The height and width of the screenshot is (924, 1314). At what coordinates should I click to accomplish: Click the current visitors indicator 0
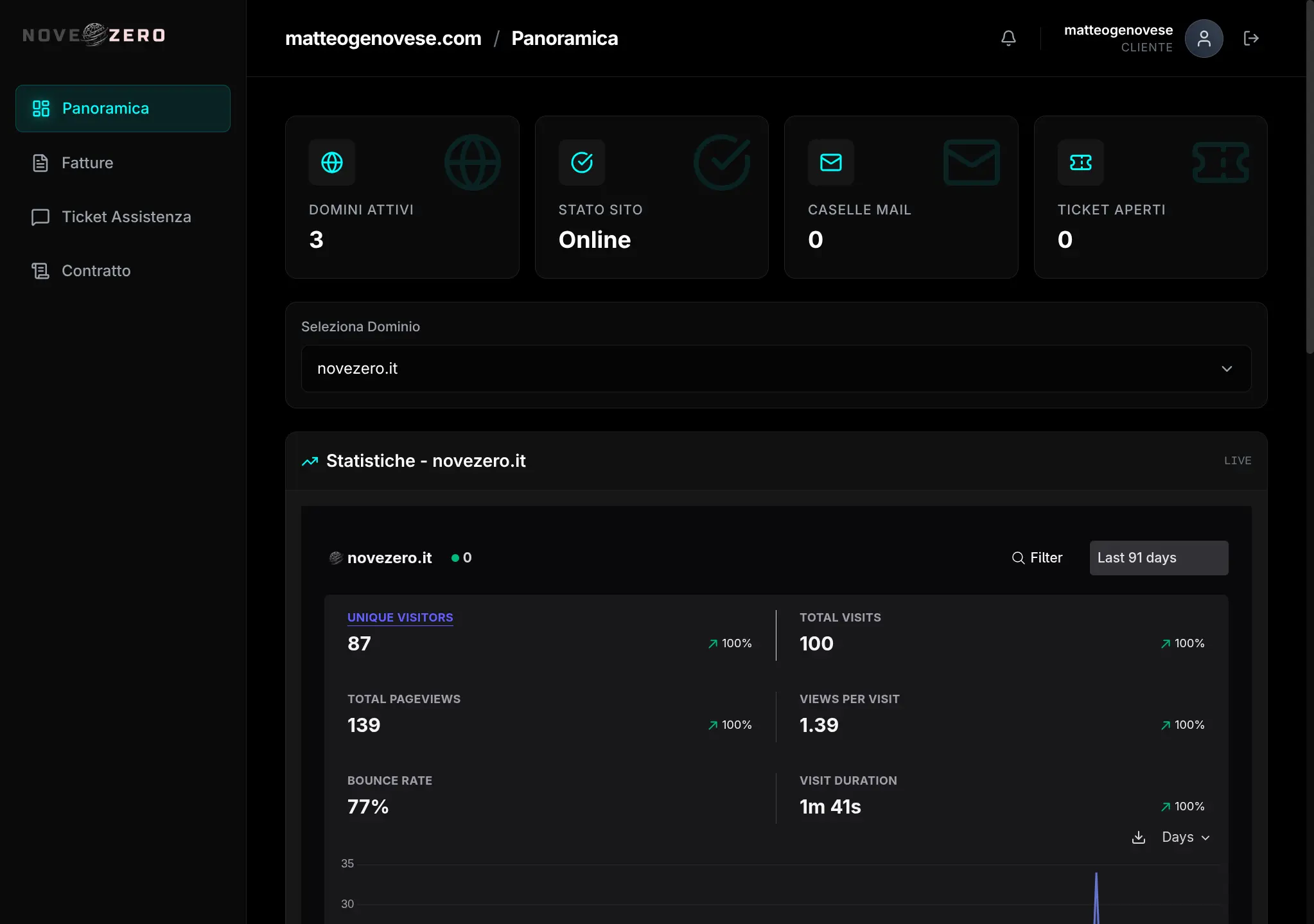tap(462, 558)
